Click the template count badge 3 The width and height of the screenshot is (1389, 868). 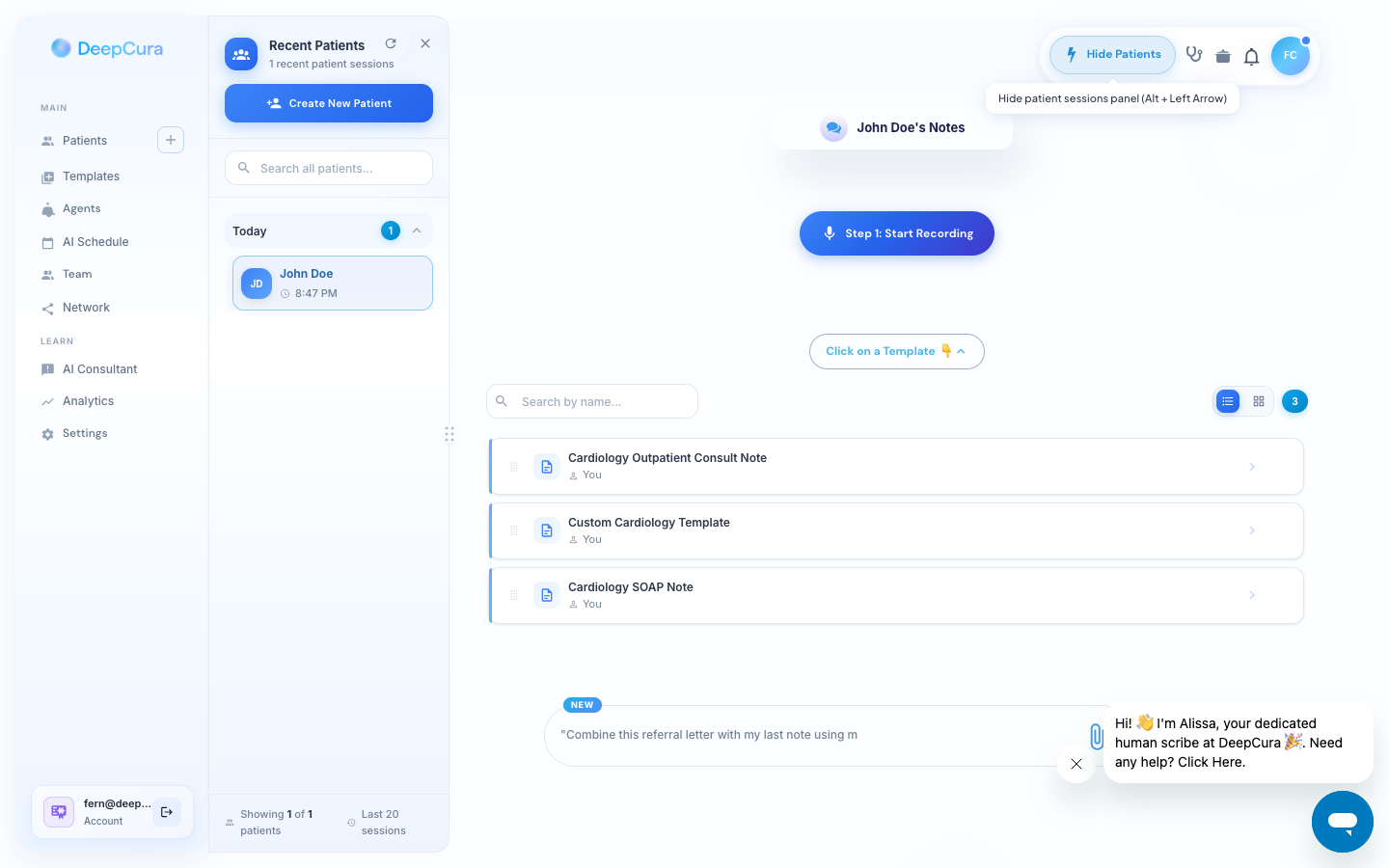point(1295,401)
